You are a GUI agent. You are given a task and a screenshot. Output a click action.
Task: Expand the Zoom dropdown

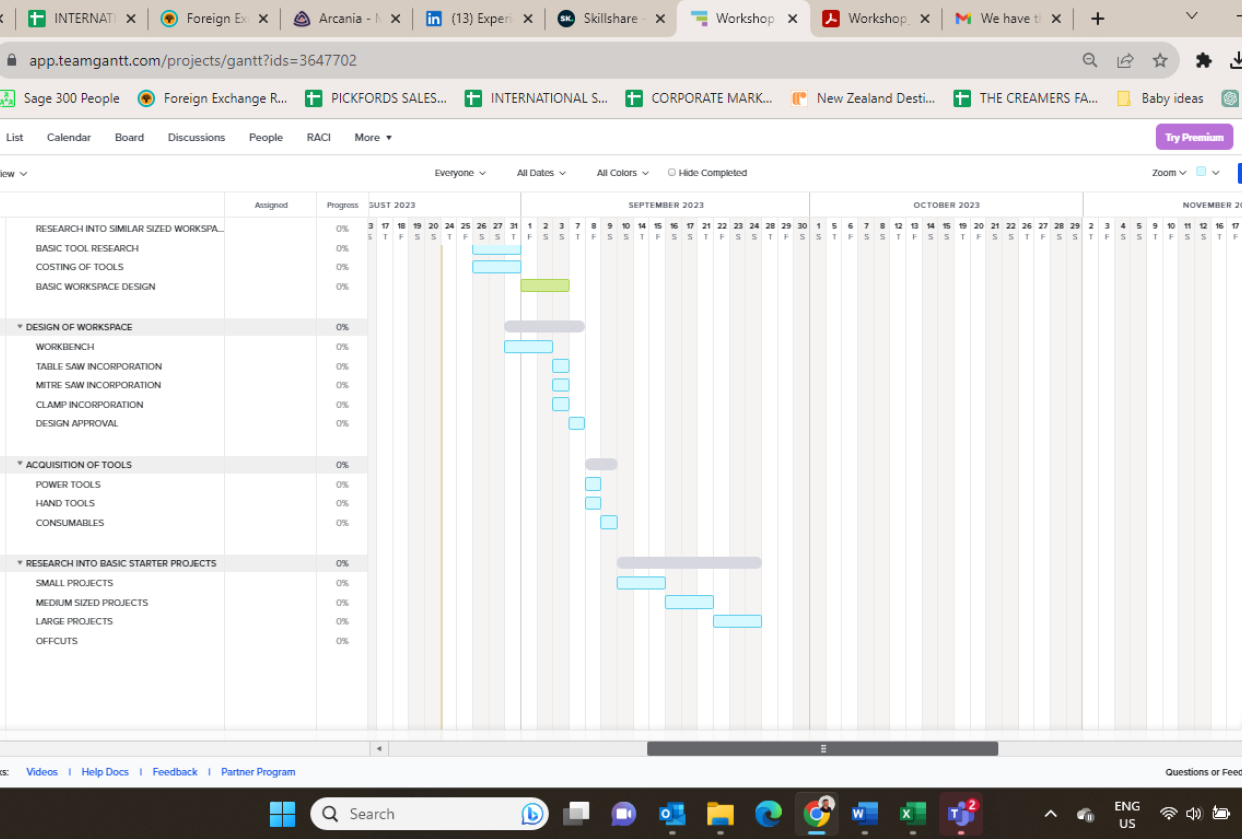pos(1168,173)
